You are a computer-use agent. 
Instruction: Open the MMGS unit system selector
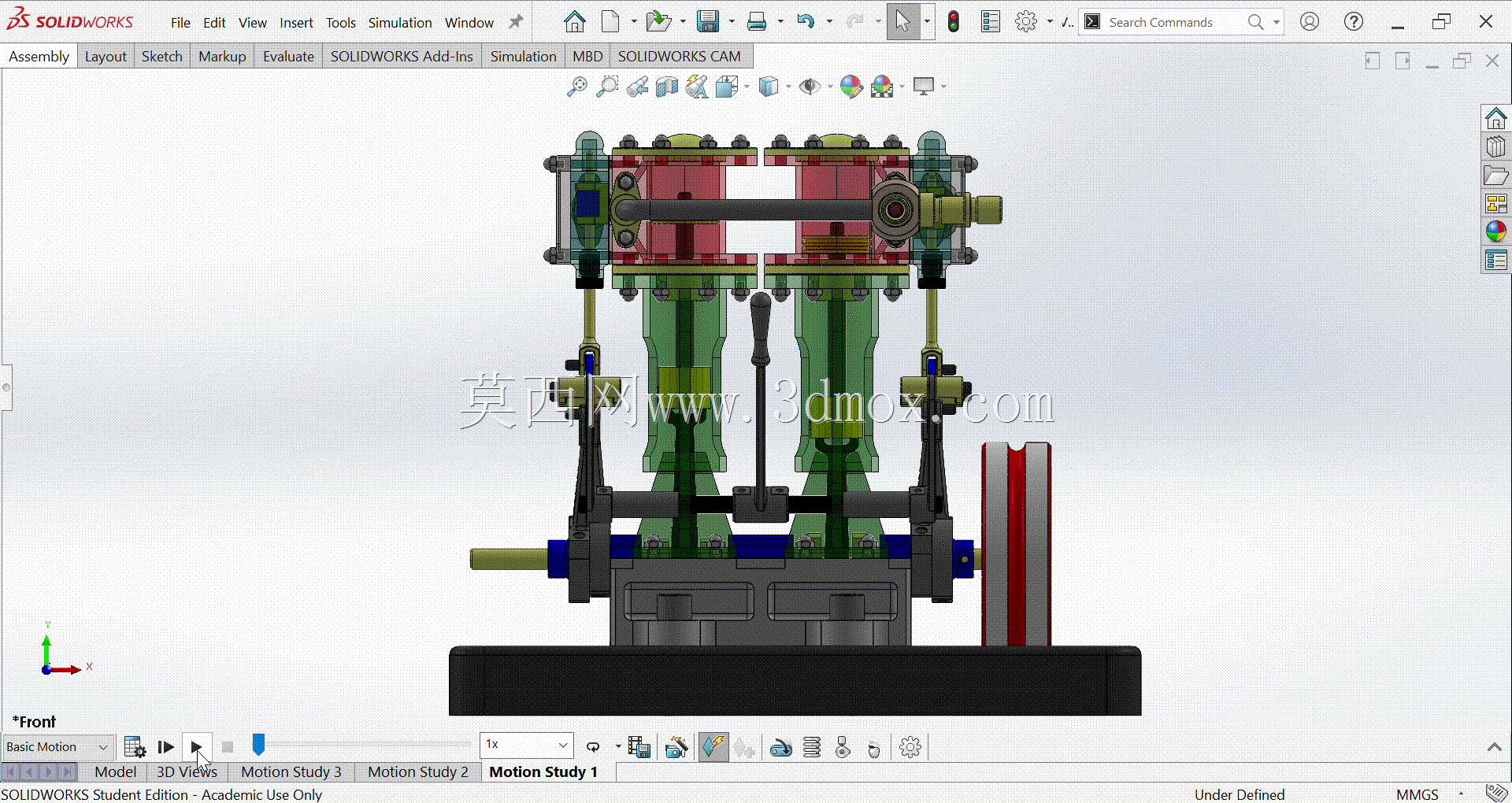pos(1417,794)
